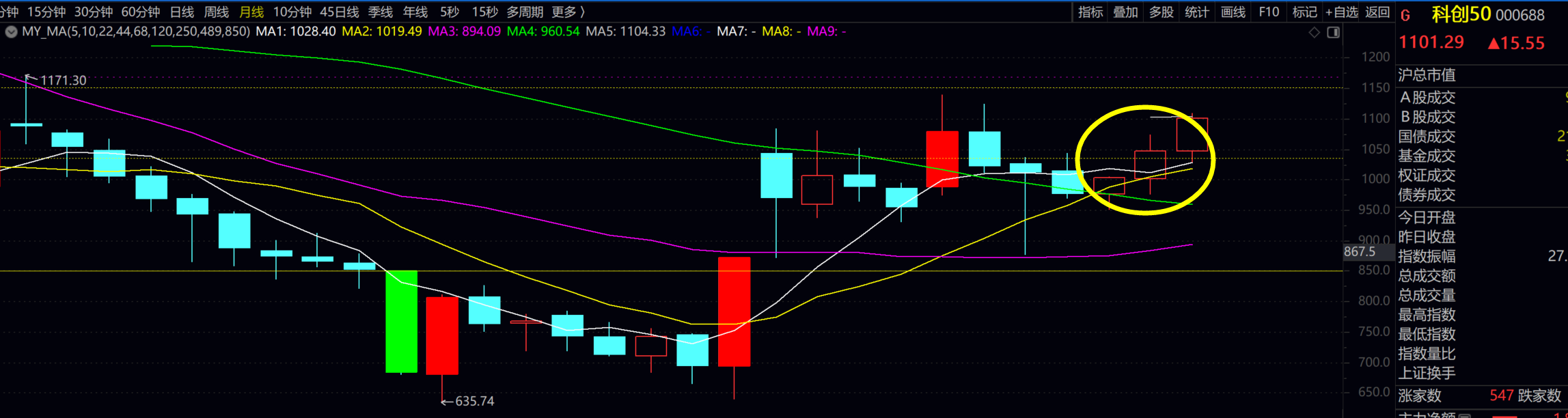Viewport: 1568px width, 418px height.
Task: Open the 多周期 multi-period view
Action: [x=525, y=12]
